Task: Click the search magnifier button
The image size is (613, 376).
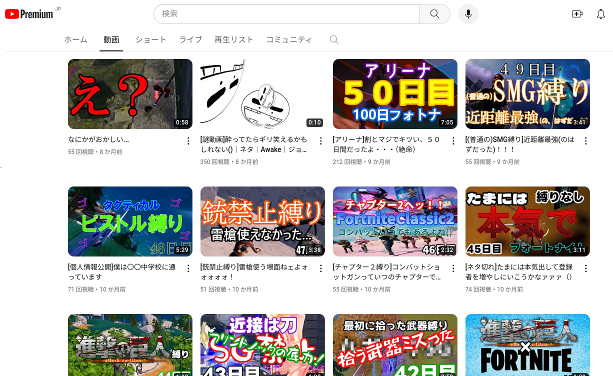Action: (x=434, y=14)
